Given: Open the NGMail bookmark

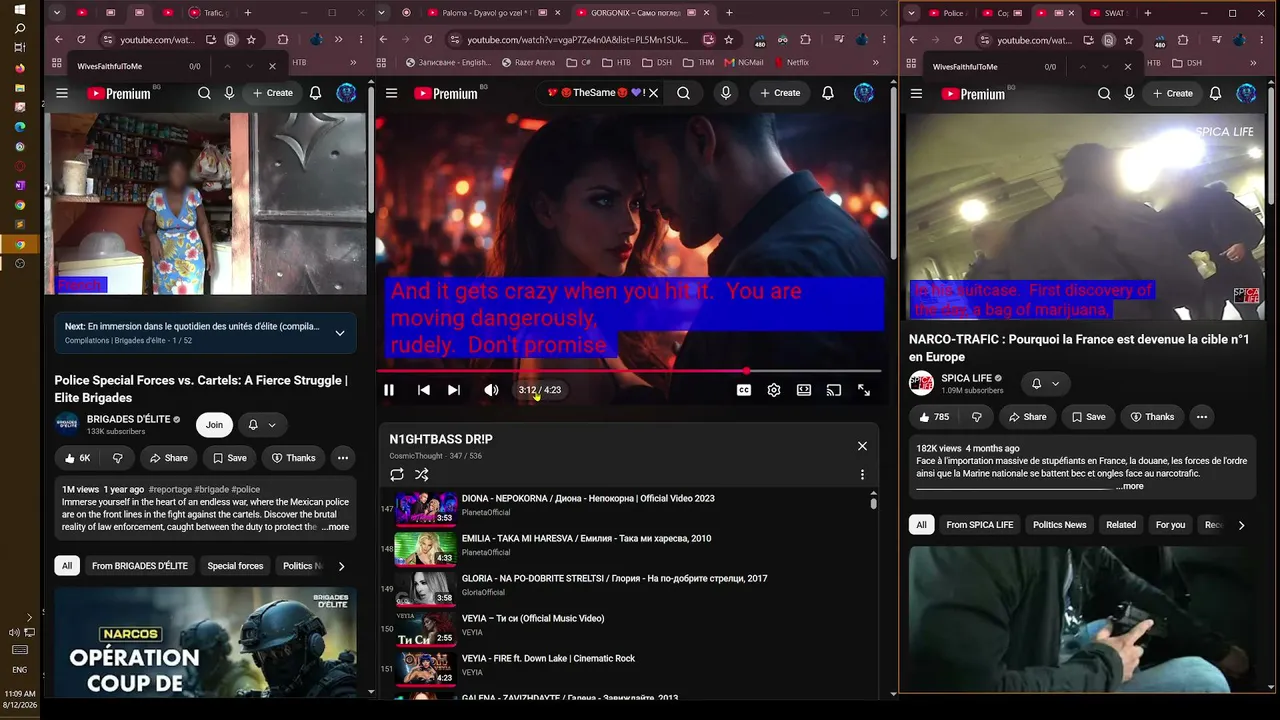Looking at the screenshot, I should click(743, 62).
